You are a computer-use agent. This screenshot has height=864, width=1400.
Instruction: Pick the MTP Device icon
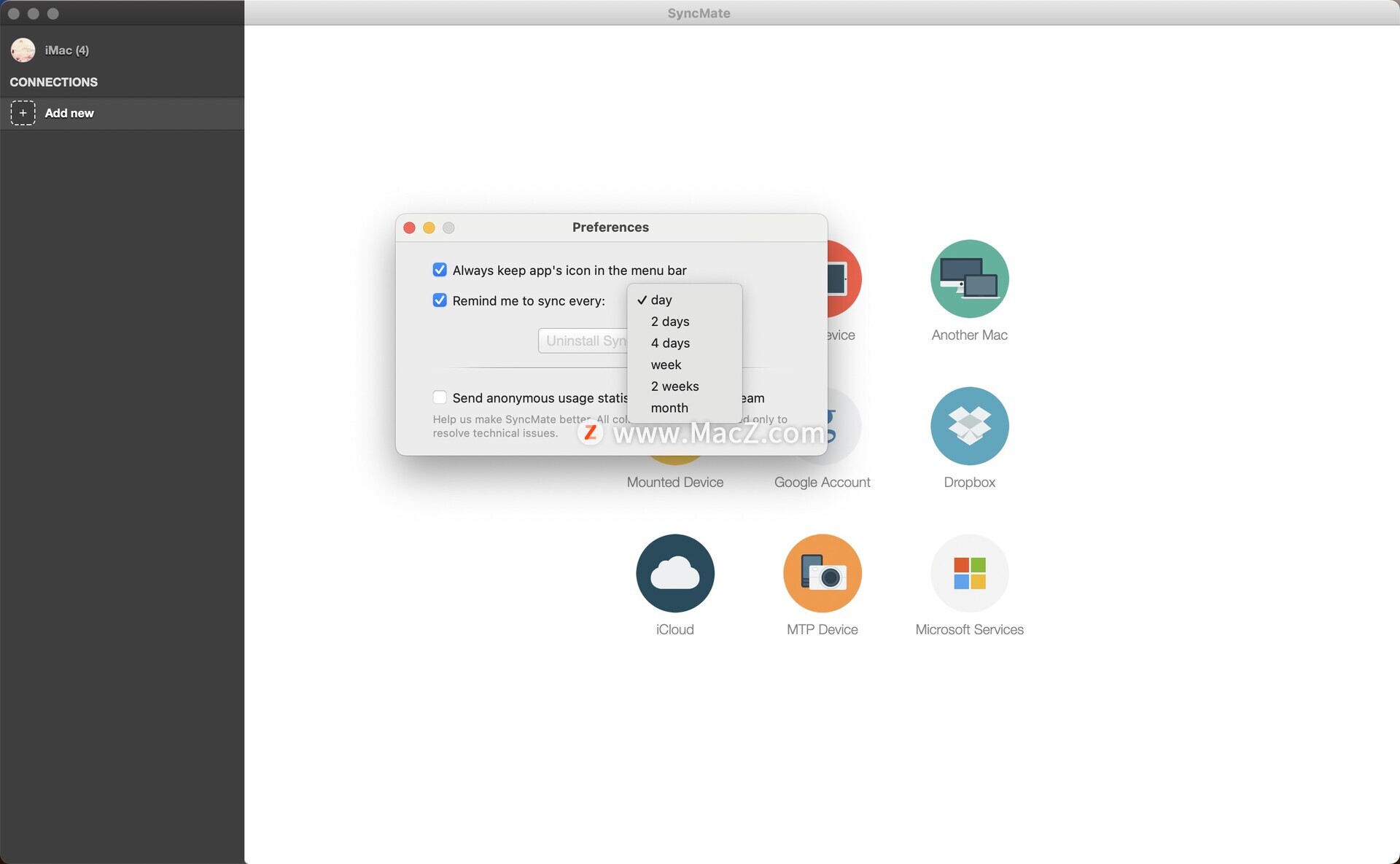point(822,573)
